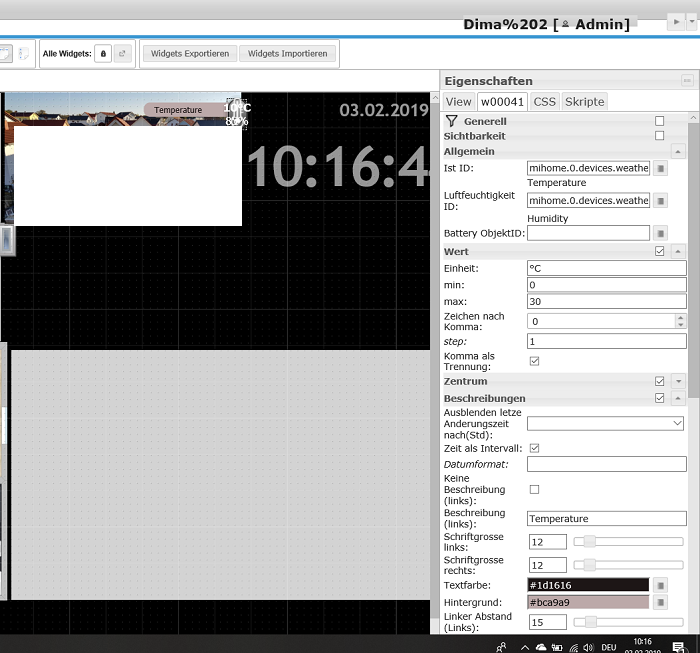Viewport: 700px width, 653px height.
Task: Open Ausblenden letzte Änderungszeit dropdown
Action: click(605, 423)
